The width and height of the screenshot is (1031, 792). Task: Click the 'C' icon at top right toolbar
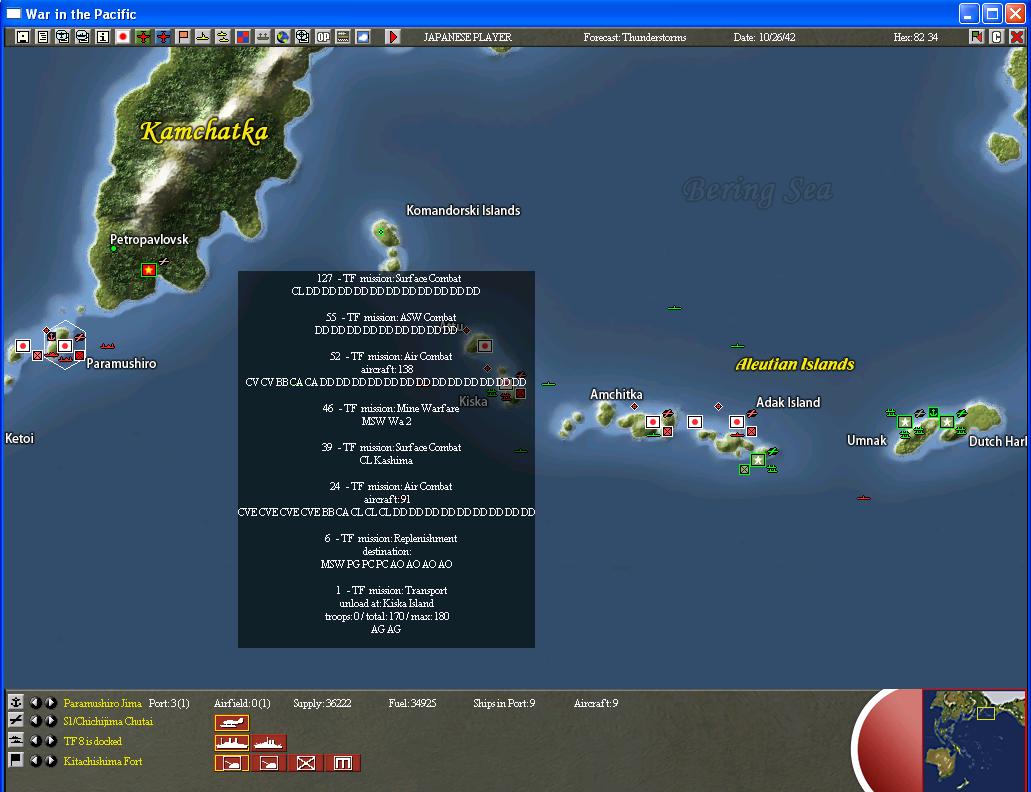pos(996,37)
